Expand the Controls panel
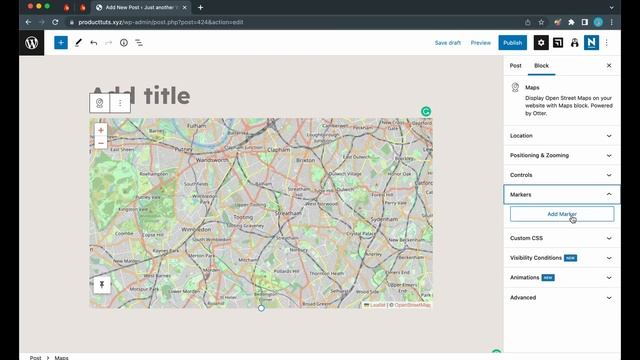 [562, 175]
